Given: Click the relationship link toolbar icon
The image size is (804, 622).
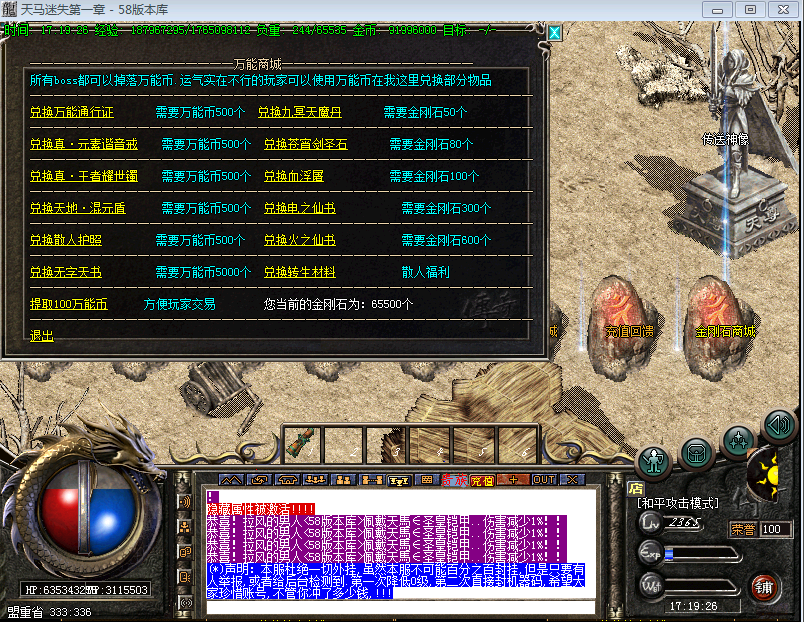Looking at the screenshot, I should [x=372, y=480].
